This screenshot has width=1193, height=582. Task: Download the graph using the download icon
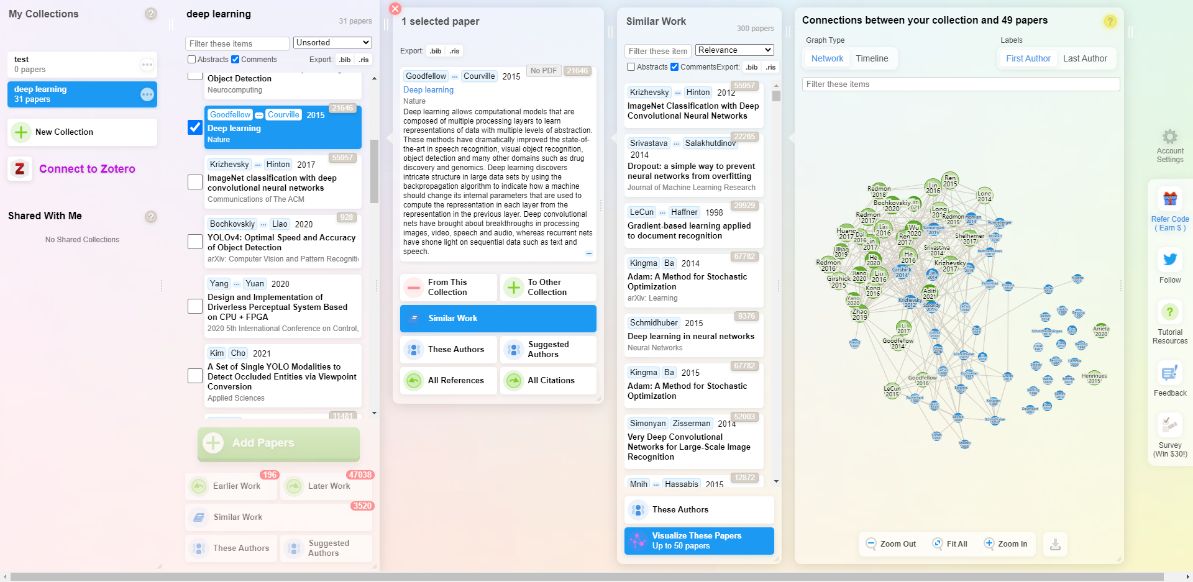[x=1056, y=544]
